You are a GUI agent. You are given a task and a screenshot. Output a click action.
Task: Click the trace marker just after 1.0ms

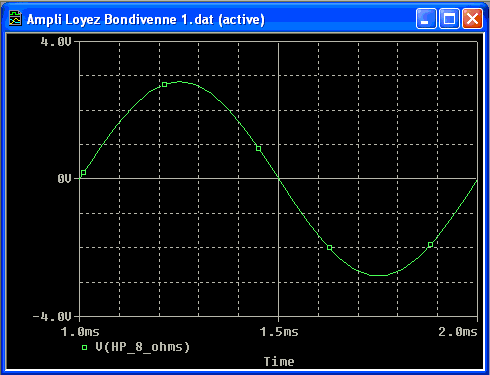point(84,172)
